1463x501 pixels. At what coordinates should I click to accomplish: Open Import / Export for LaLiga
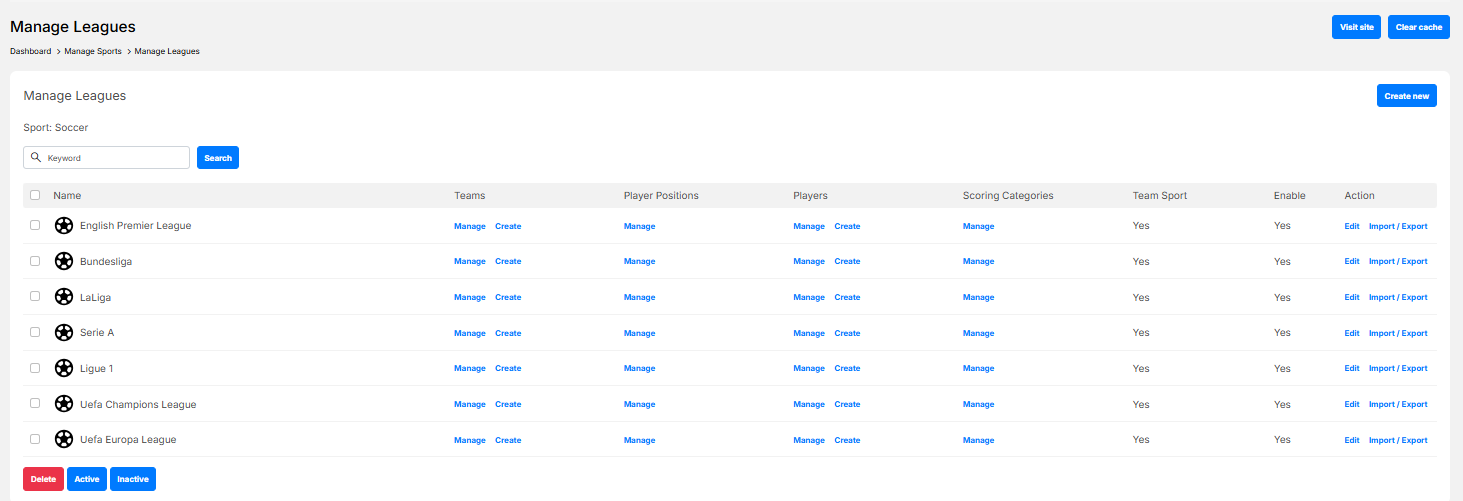click(x=1397, y=297)
